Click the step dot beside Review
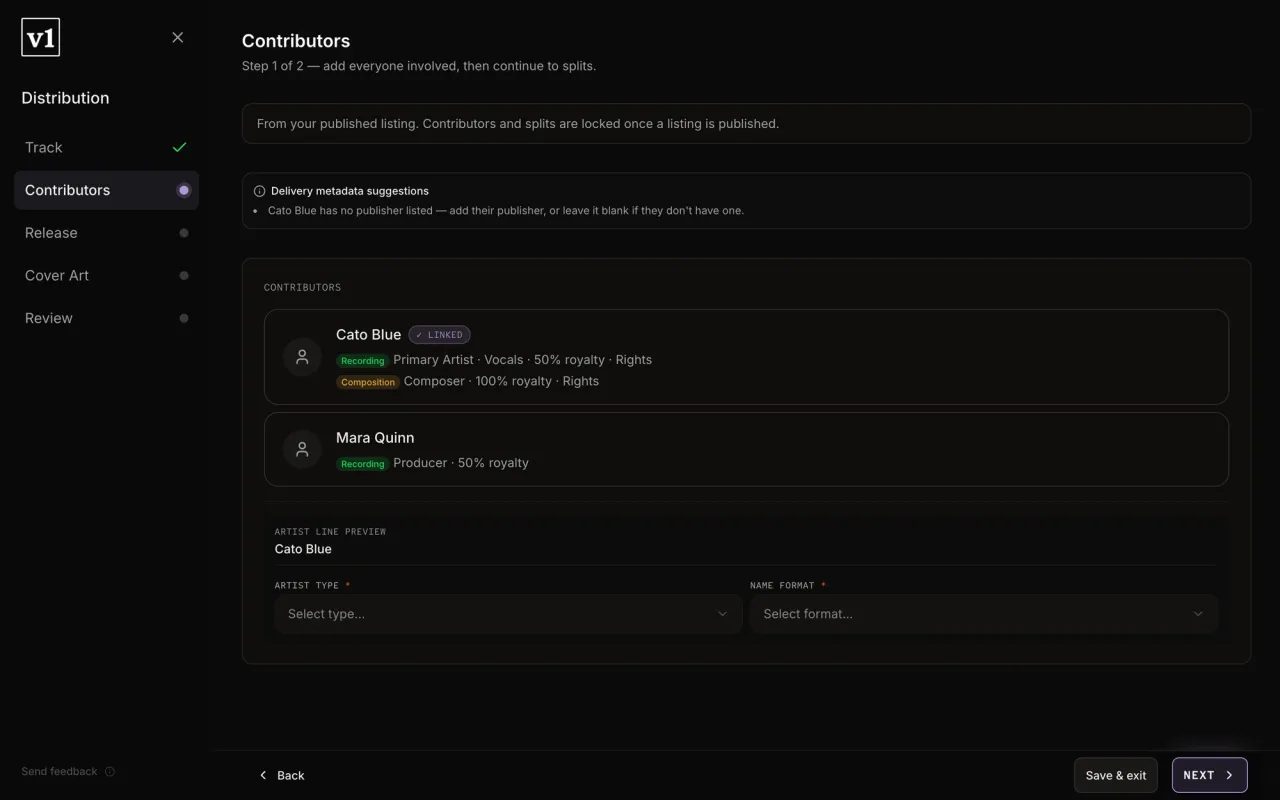The image size is (1280, 800). click(x=183, y=318)
